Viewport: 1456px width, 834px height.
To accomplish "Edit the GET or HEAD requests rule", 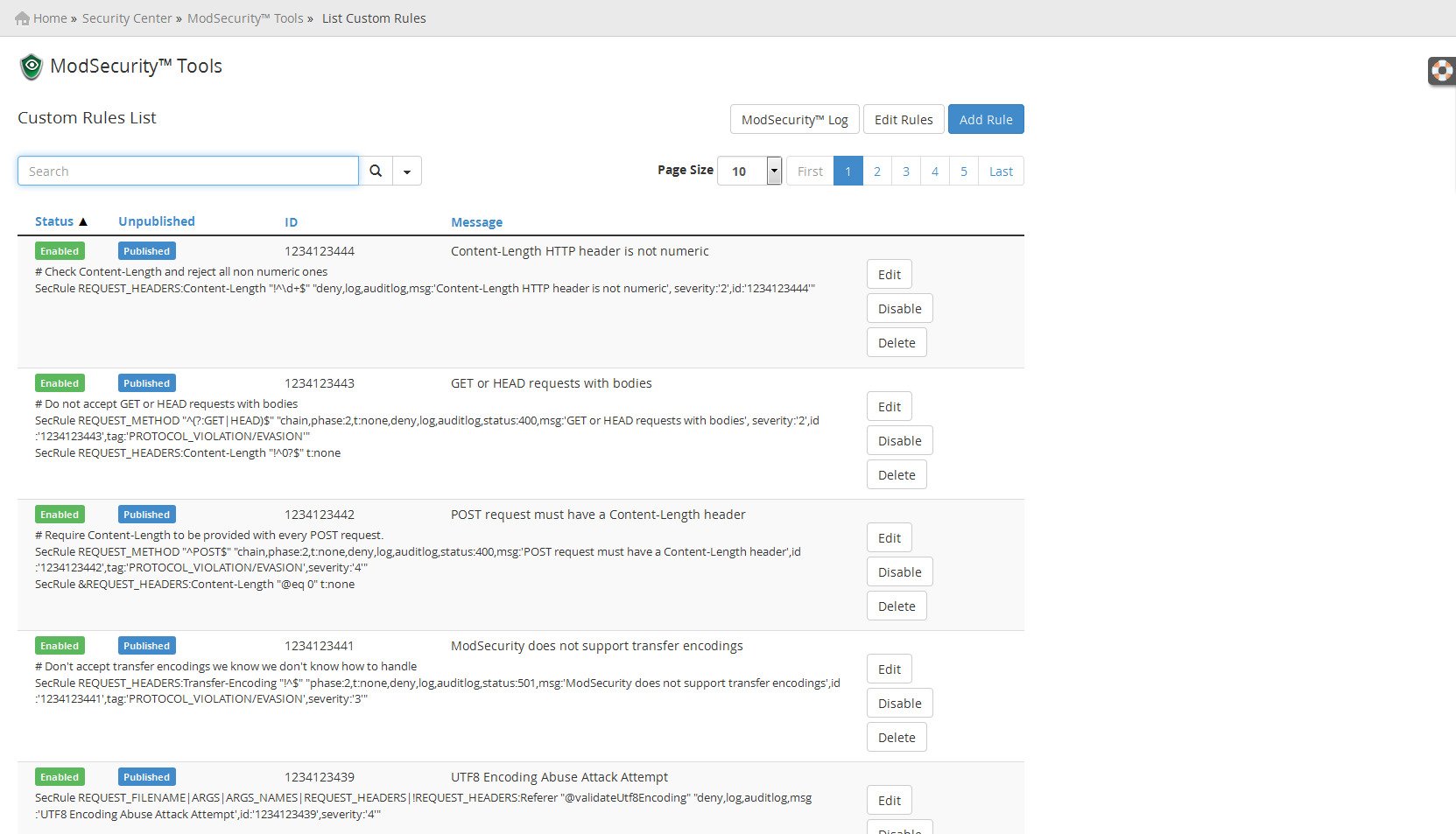I will (890, 406).
